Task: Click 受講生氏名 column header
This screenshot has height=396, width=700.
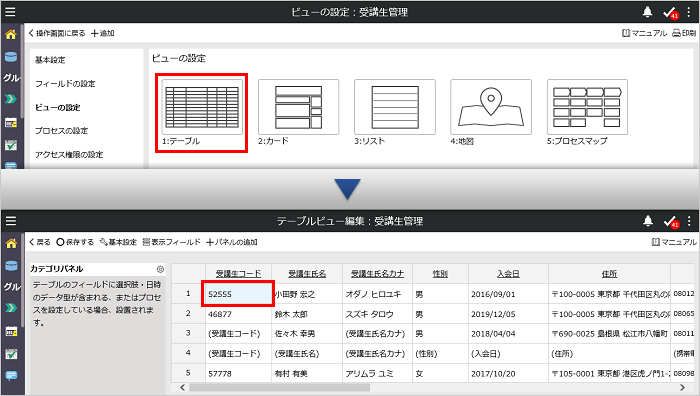Action: point(307,274)
